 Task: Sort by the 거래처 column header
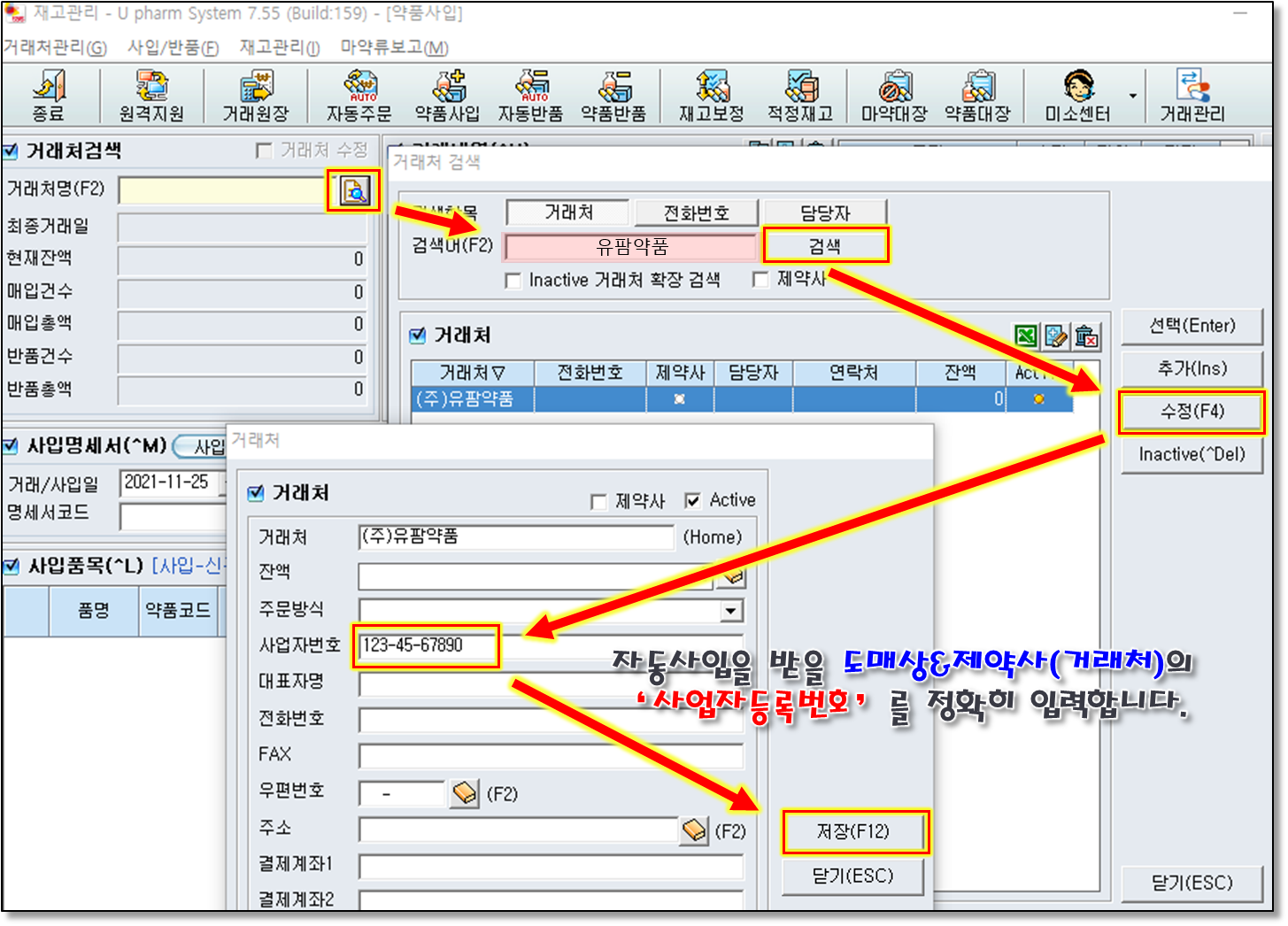[472, 373]
